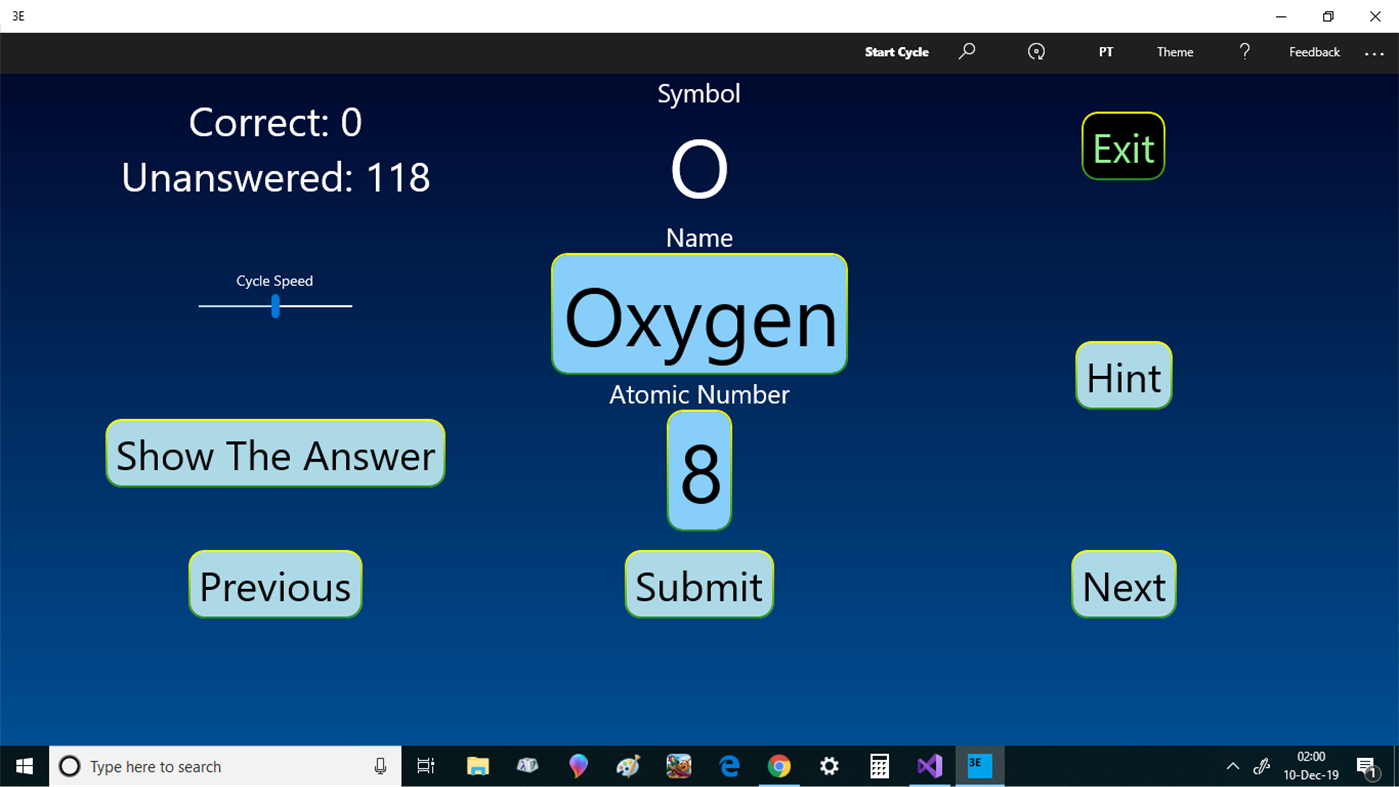The height and width of the screenshot is (787, 1399).
Task: Open the search icon in the app bar
Action: (966, 51)
